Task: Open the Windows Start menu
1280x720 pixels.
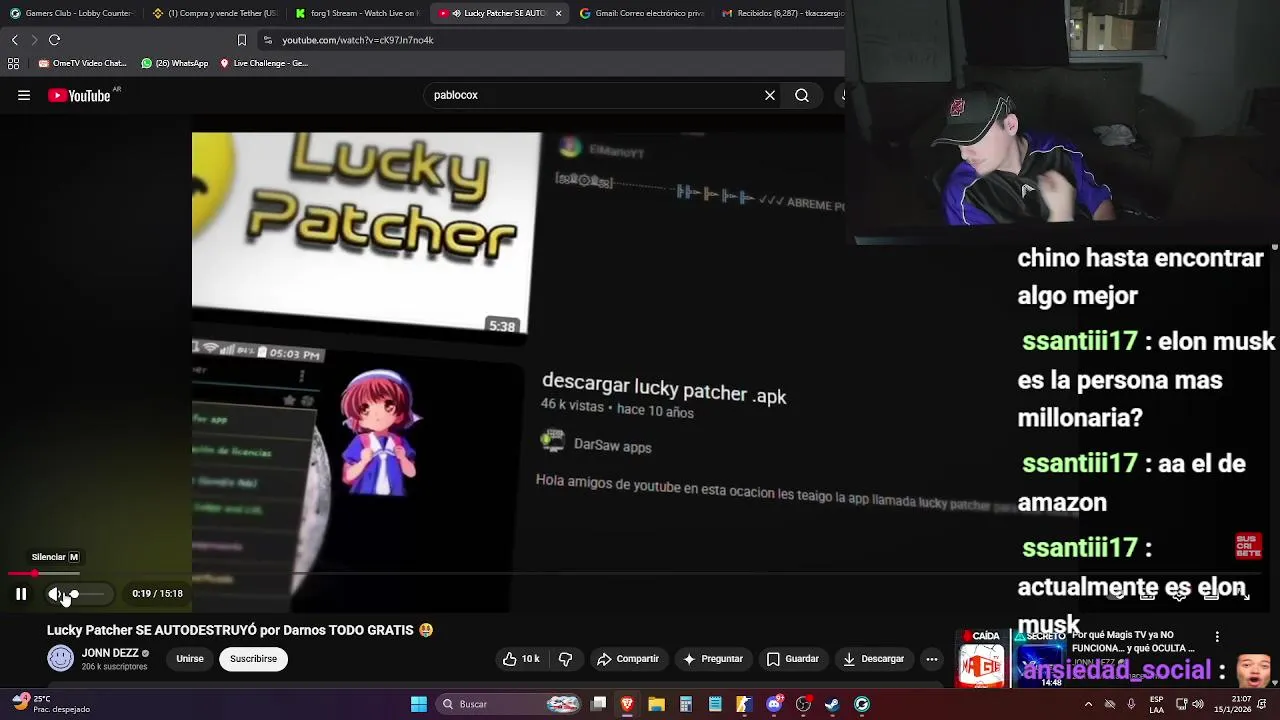Action: pos(419,704)
